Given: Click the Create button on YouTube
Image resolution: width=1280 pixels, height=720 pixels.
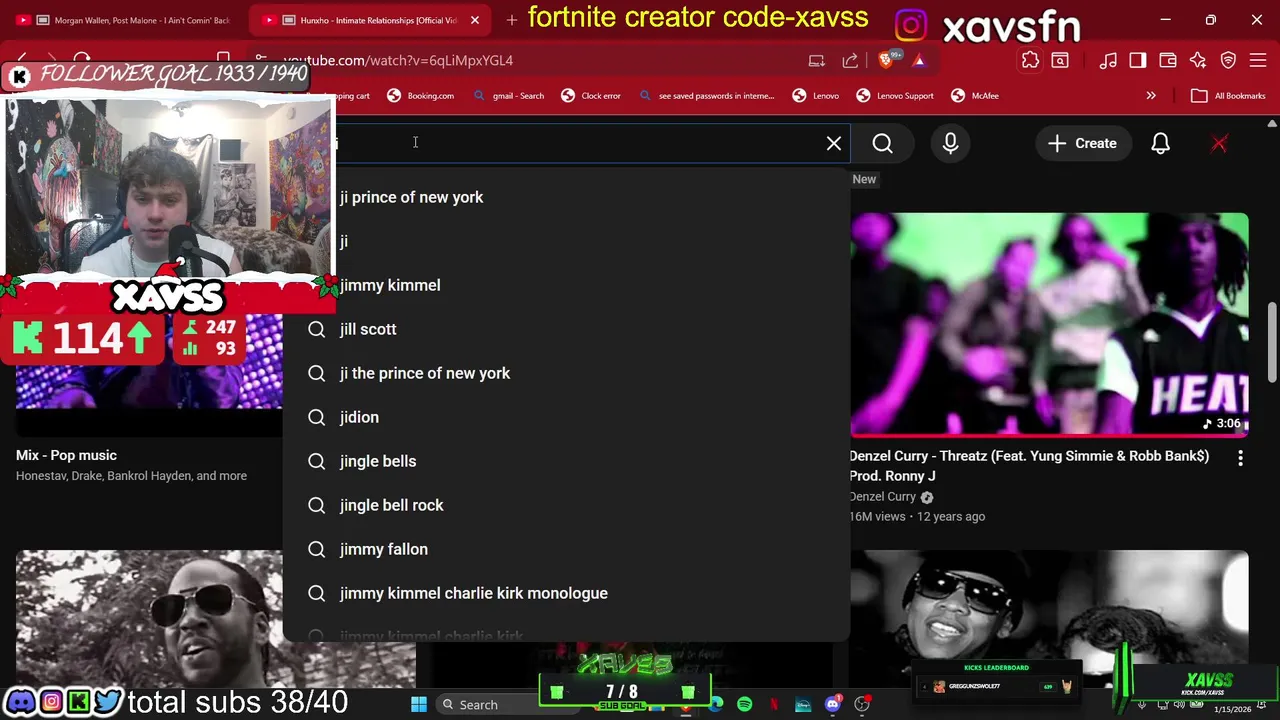Looking at the screenshot, I should 1082,143.
